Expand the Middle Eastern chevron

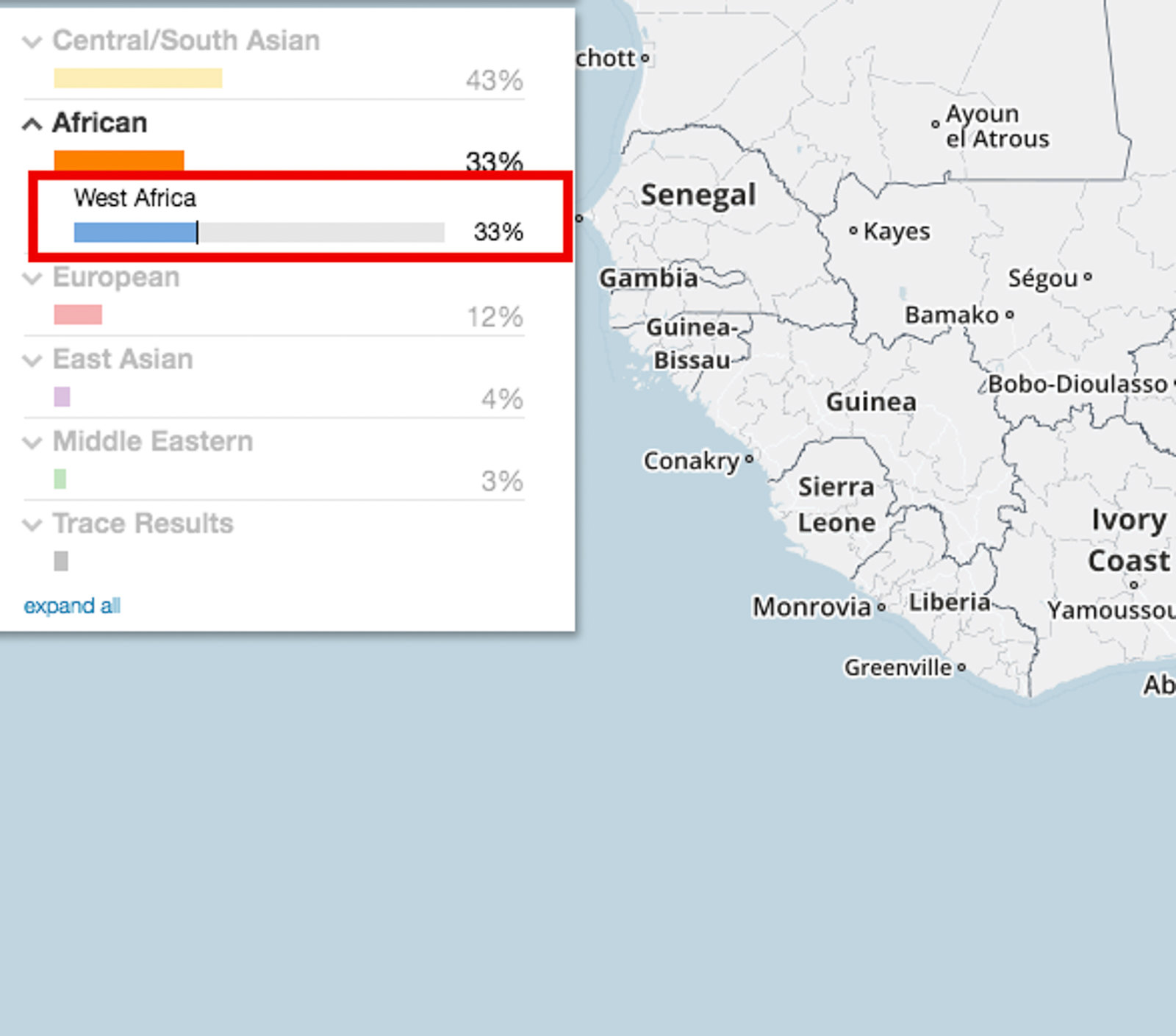[32, 443]
